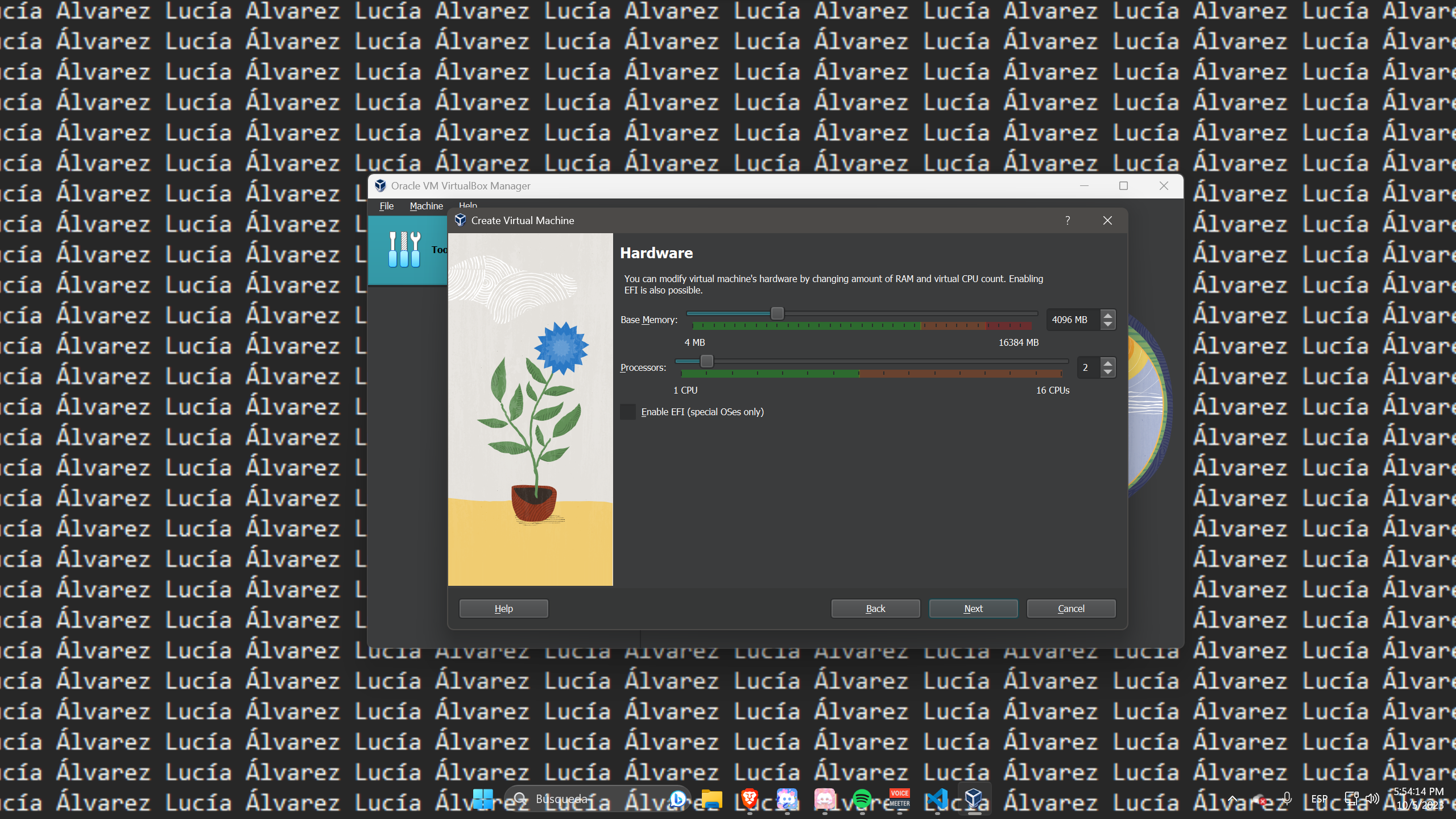This screenshot has height=819, width=1456.
Task: Open Brave browser from the taskbar
Action: pos(750,799)
